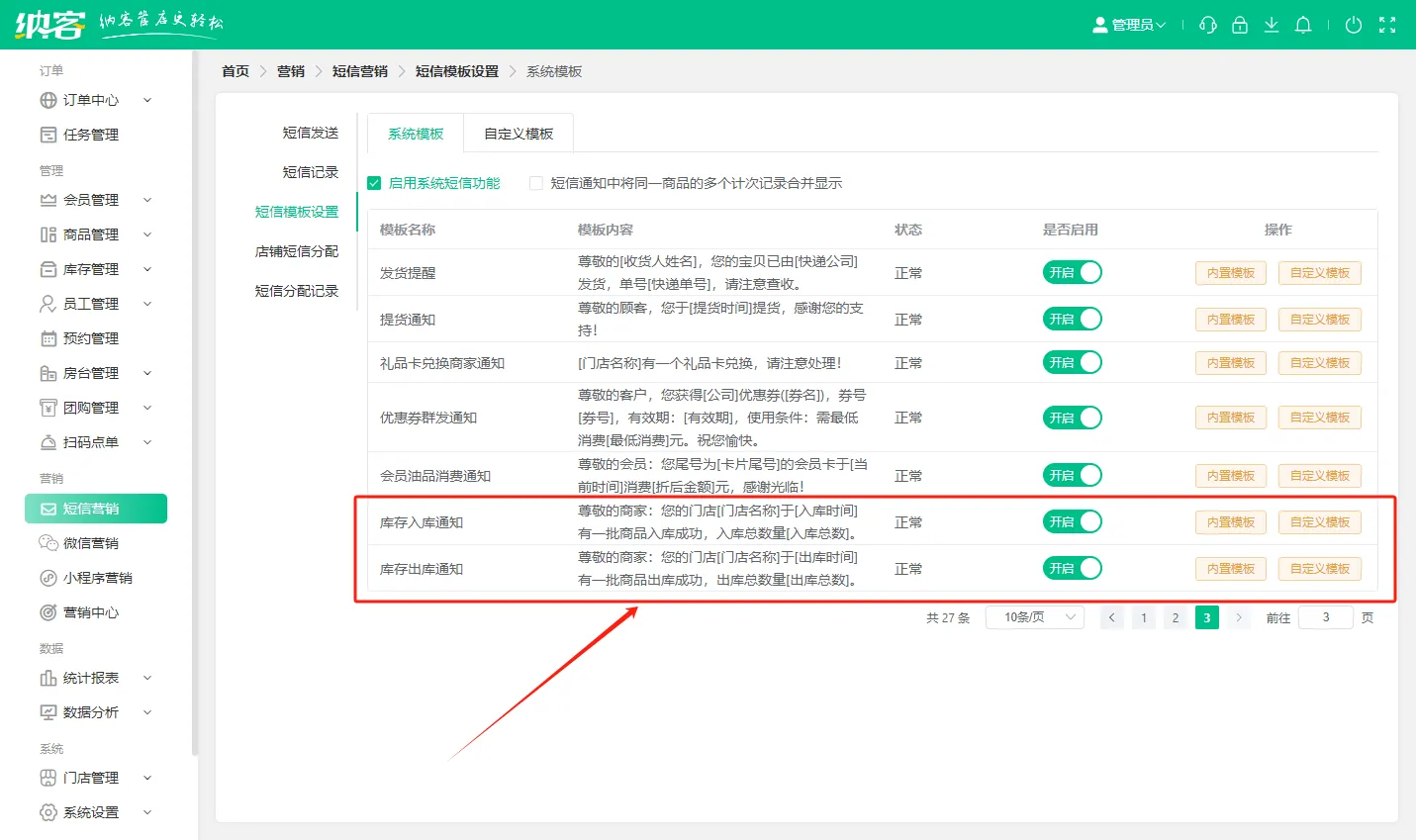
Task: Expand the 员工管理 menu chevron
Action: 147,304
